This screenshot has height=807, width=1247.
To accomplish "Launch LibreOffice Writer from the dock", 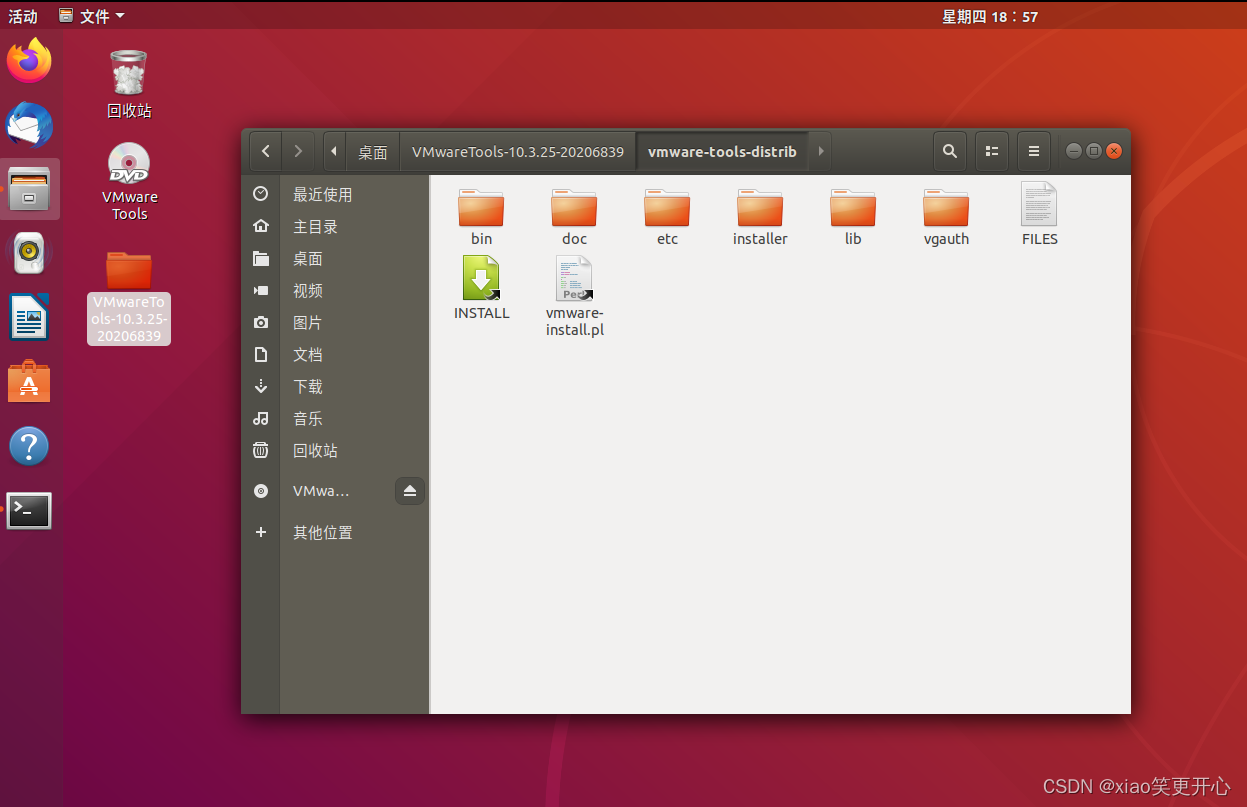I will 29,318.
